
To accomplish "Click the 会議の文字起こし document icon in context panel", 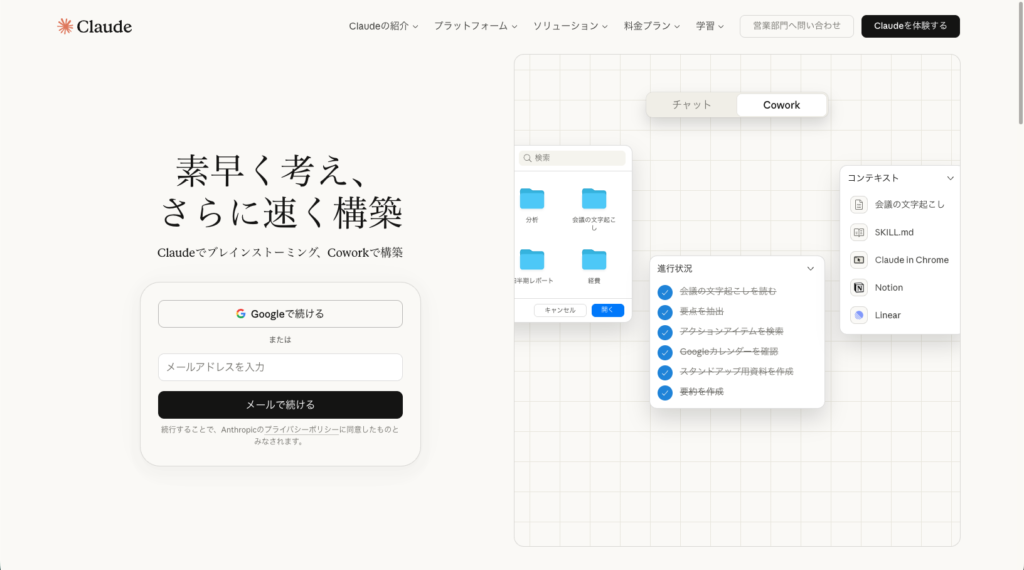I will [x=858, y=204].
